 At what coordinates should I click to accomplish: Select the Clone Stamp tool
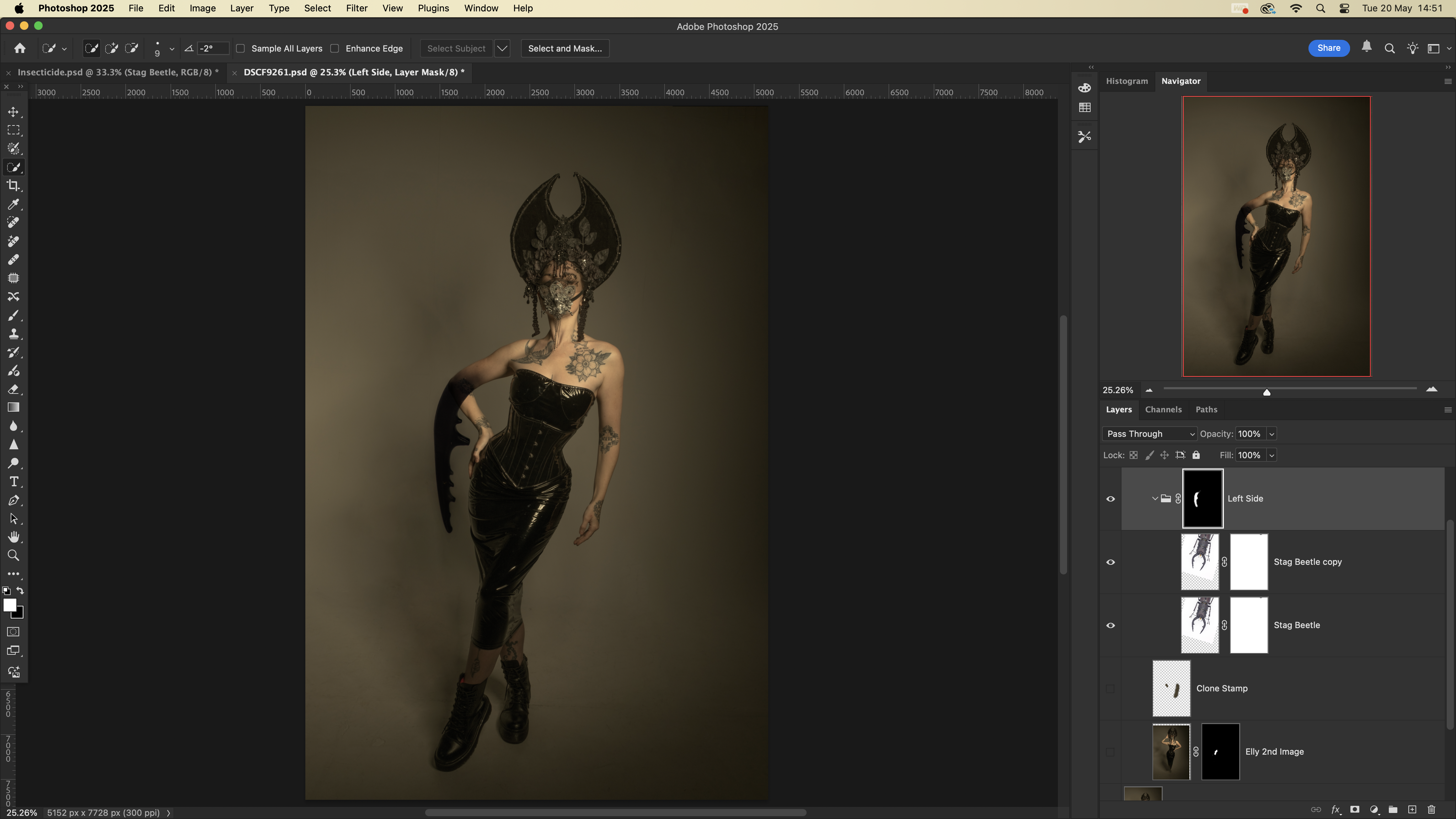point(14,333)
